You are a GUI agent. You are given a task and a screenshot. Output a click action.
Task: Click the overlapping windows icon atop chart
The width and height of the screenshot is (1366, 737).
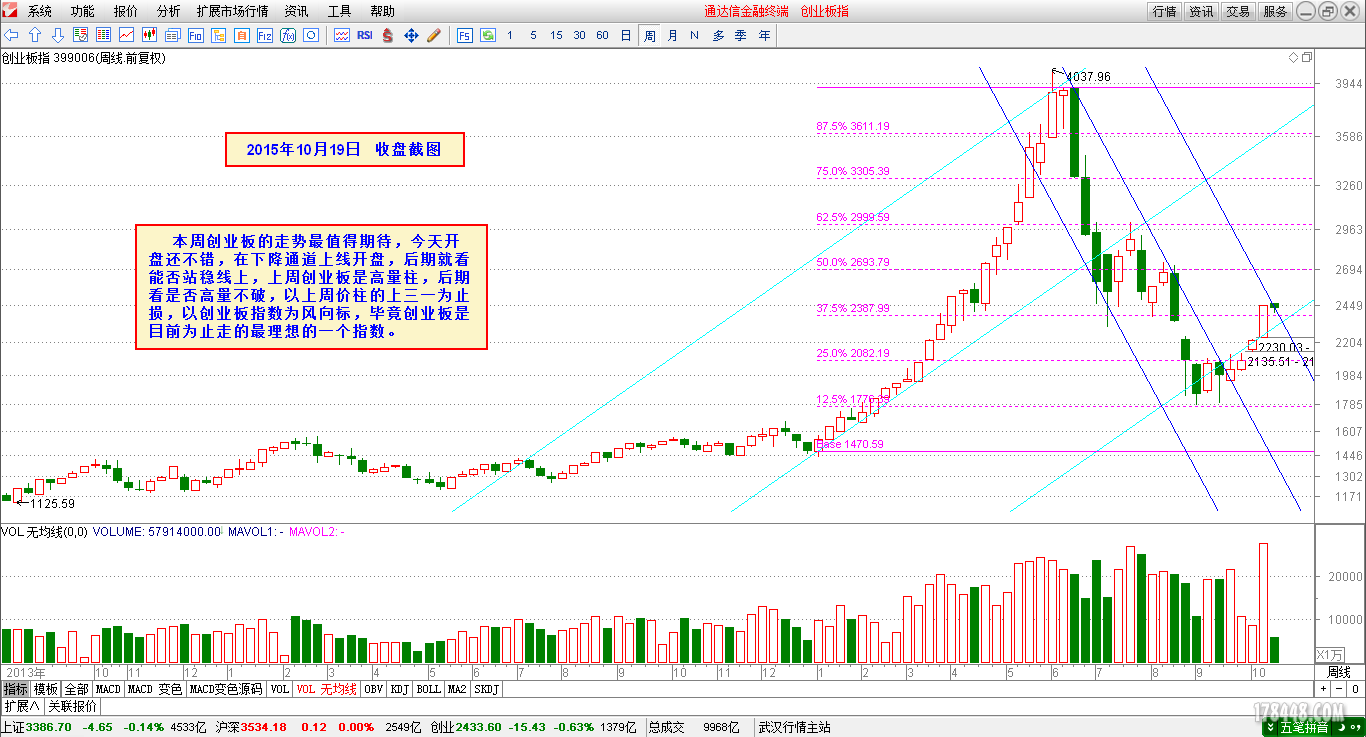pos(1306,58)
